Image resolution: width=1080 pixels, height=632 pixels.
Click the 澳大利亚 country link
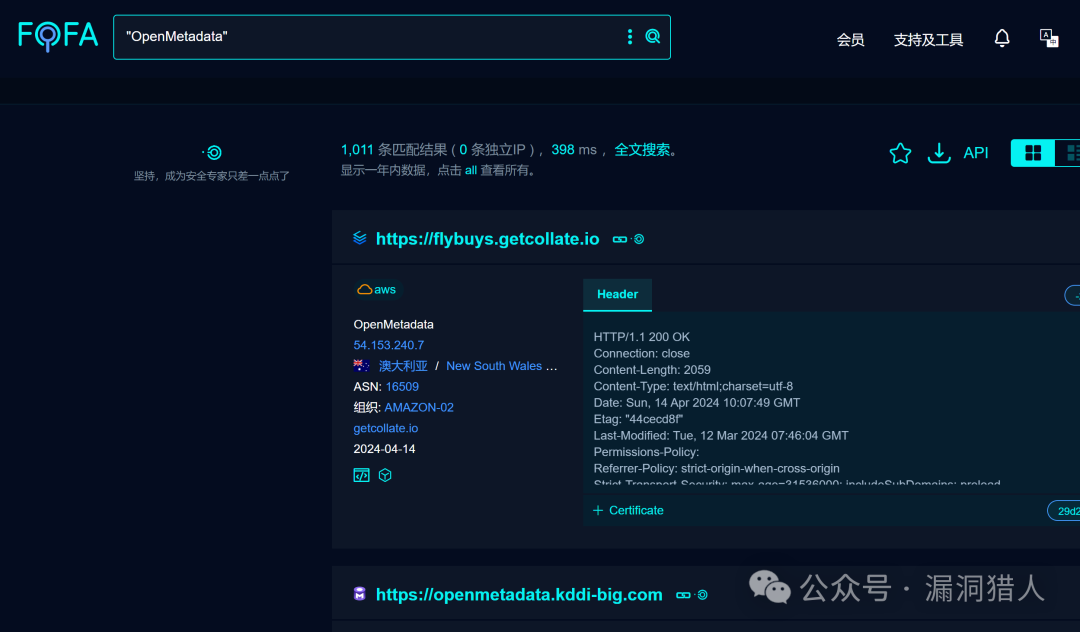coord(403,366)
